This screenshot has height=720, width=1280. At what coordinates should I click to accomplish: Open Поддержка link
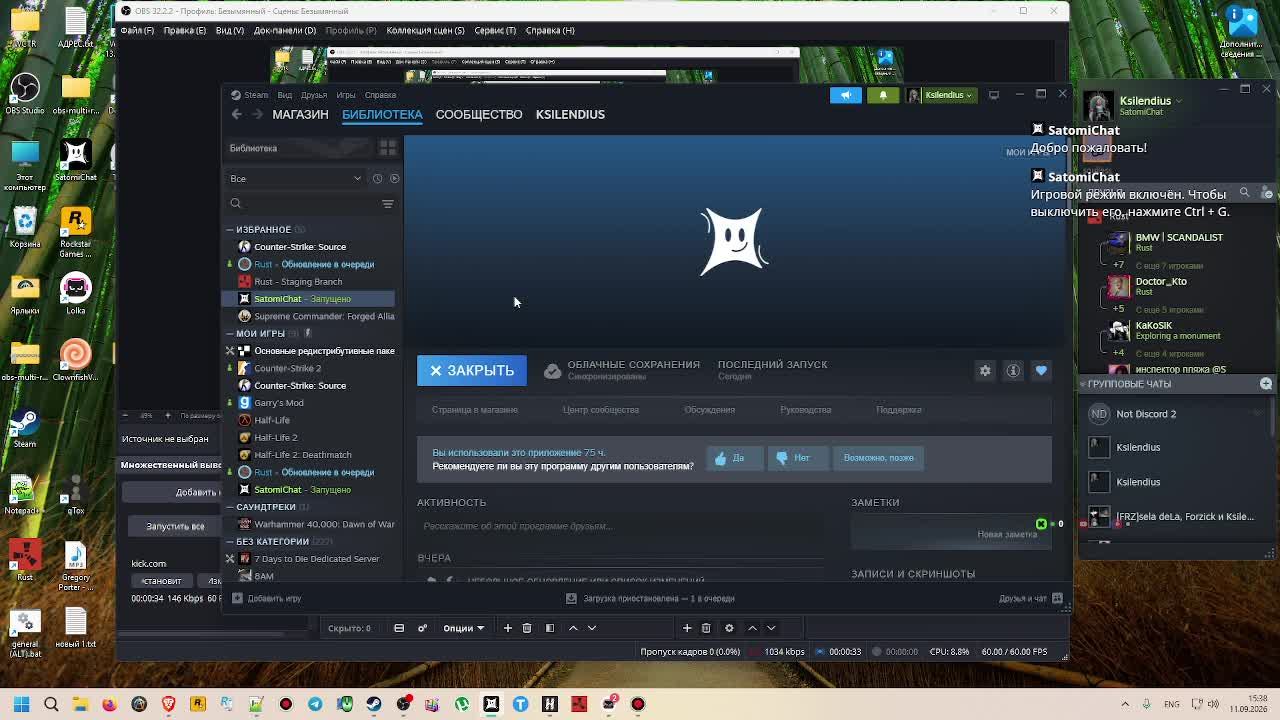tap(898, 410)
